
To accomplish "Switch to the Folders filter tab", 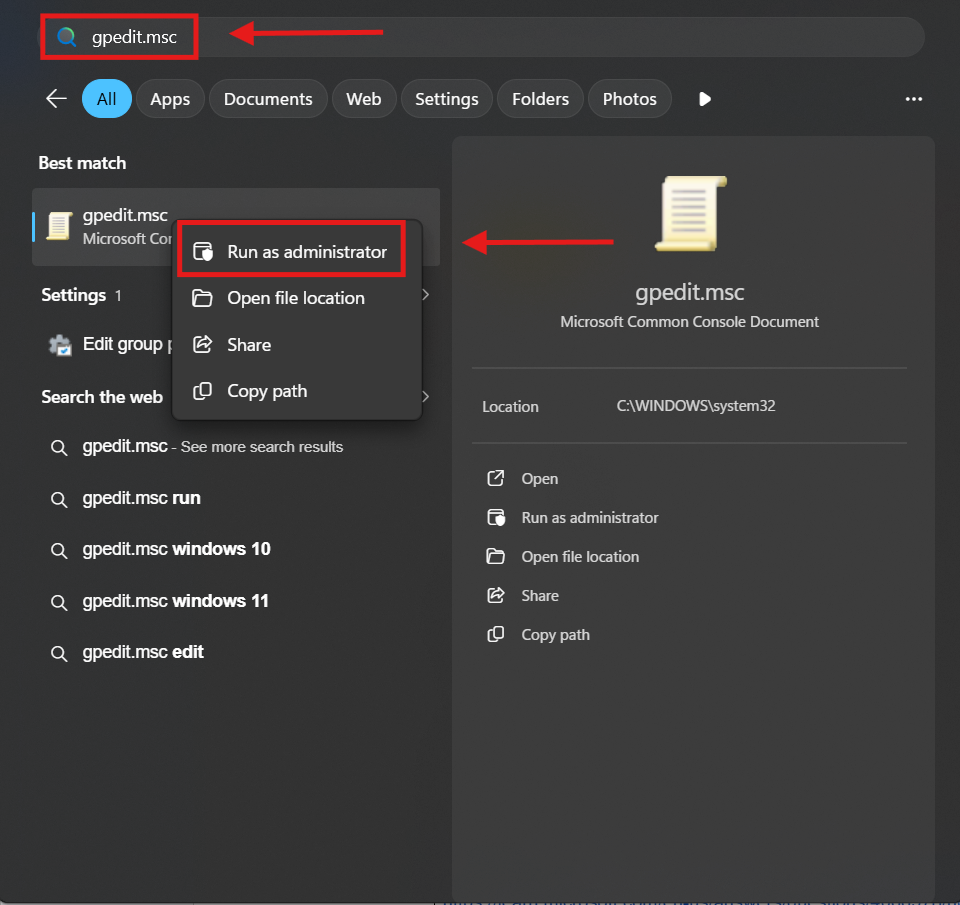I will click(541, 99).
